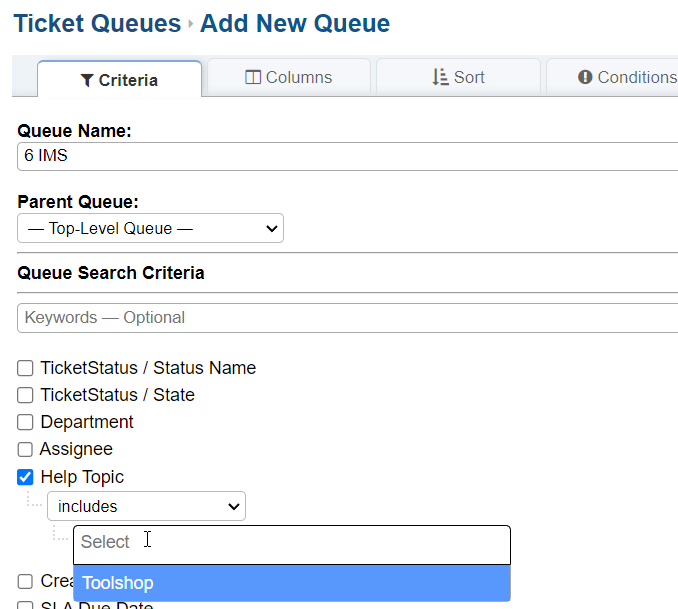
Task: Switch to the Columns tab
Action: [x=288, y=78]
